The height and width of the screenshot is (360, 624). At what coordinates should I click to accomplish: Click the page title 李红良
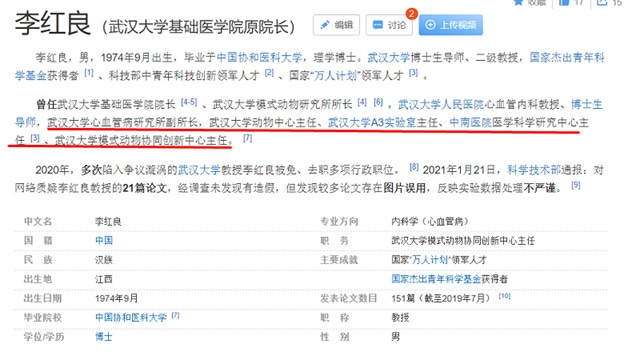(x=53, y=24)
